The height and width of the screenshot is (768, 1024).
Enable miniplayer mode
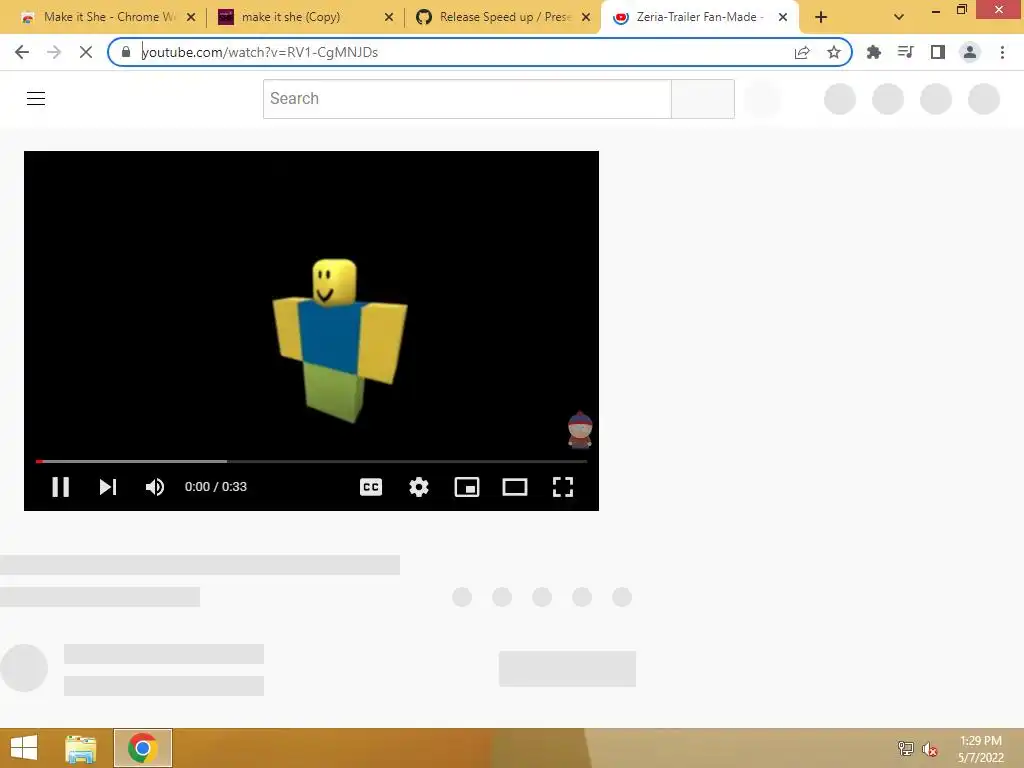(467, 487)
